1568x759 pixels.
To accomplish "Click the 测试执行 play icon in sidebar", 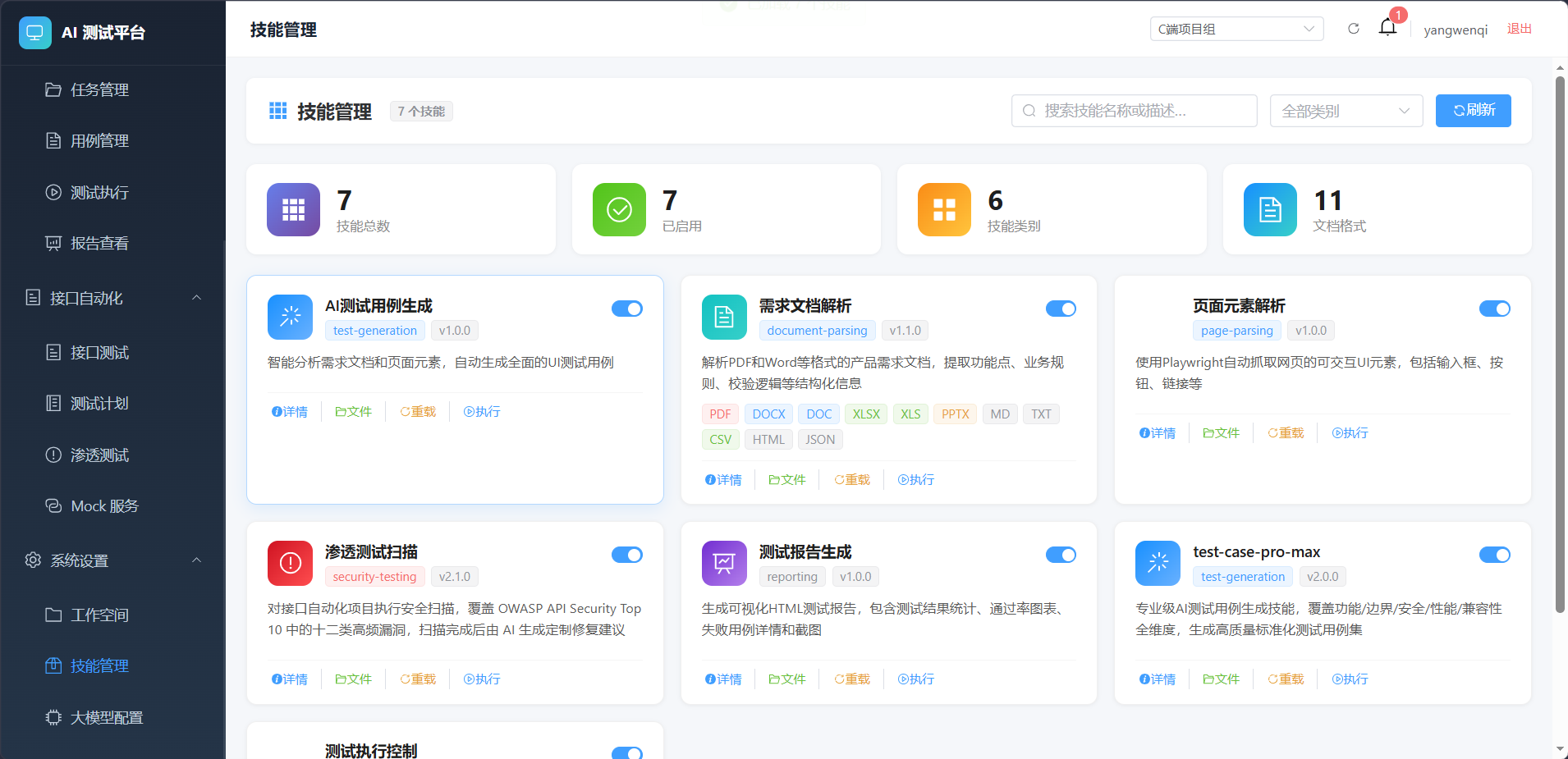I will tap(53, 192).
